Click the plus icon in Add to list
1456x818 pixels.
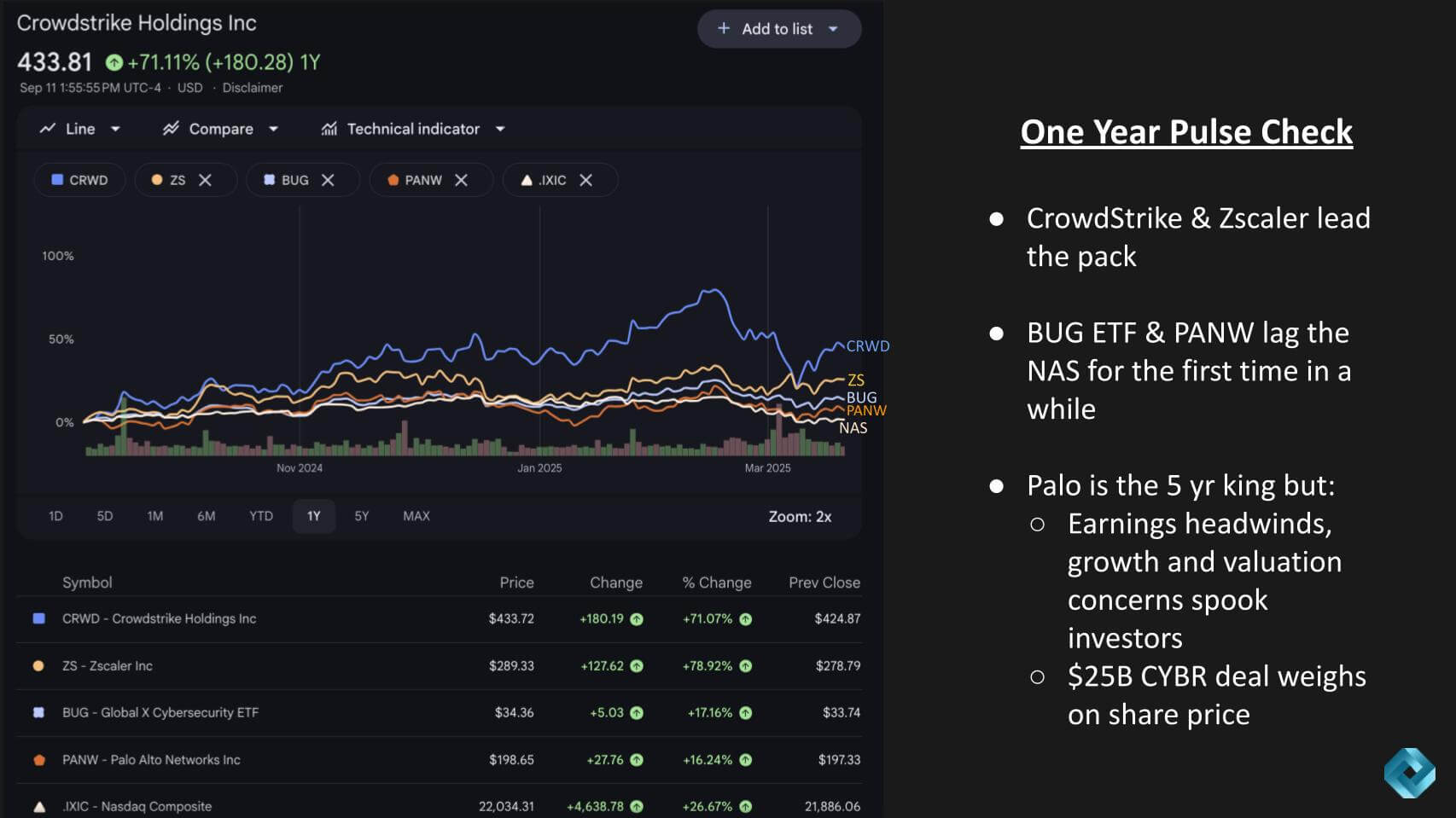(724, 28)
